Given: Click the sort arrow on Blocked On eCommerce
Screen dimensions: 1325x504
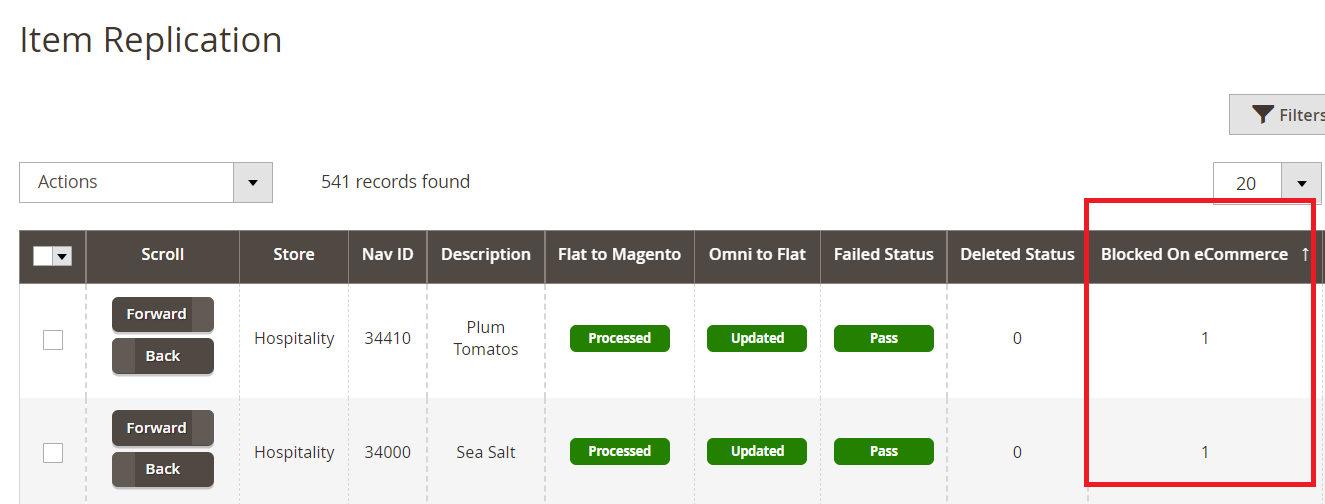Looking at the screenshot, I should click(x=1305, y=255).
